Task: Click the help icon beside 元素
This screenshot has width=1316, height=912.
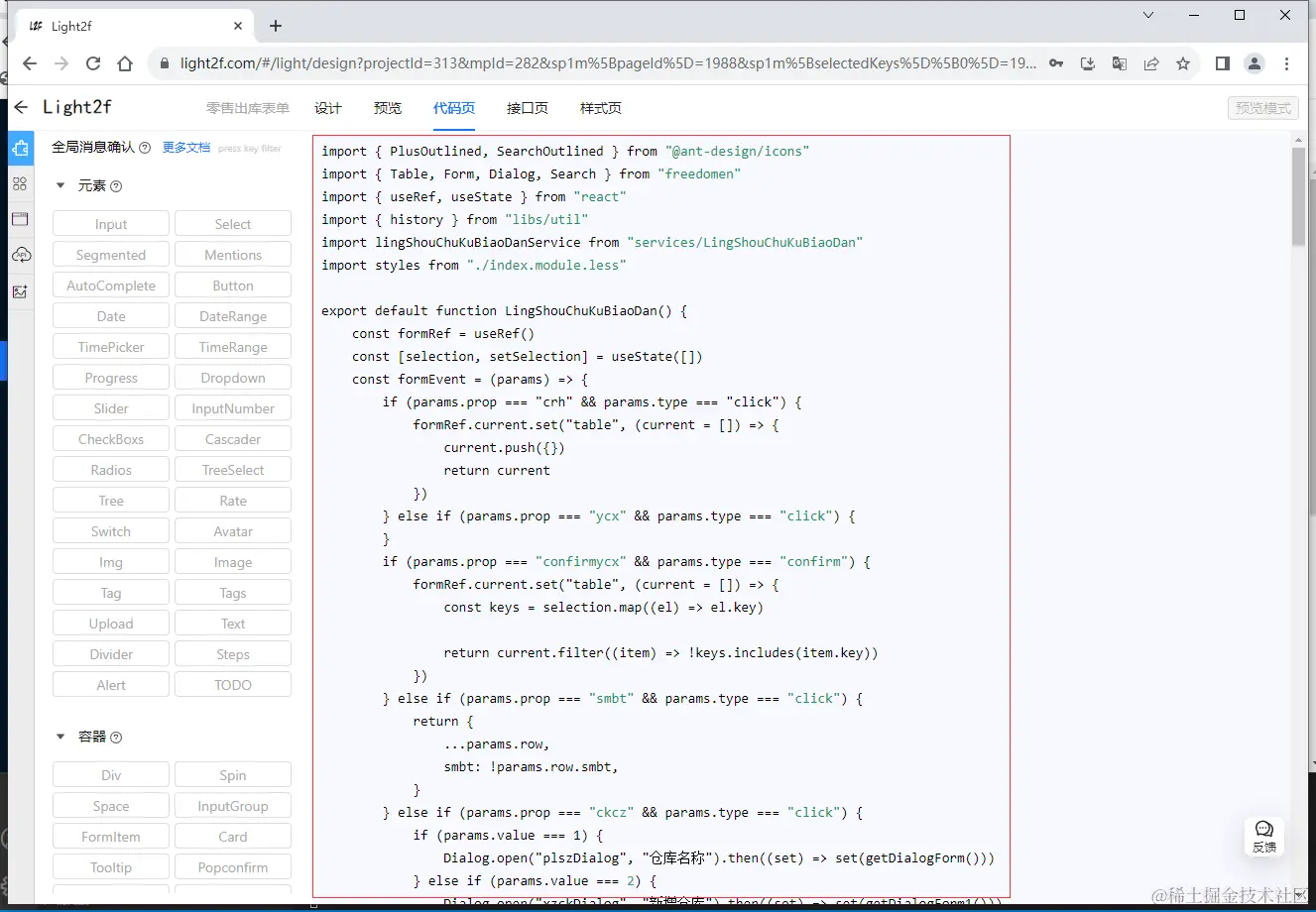Action: point(116,186)
